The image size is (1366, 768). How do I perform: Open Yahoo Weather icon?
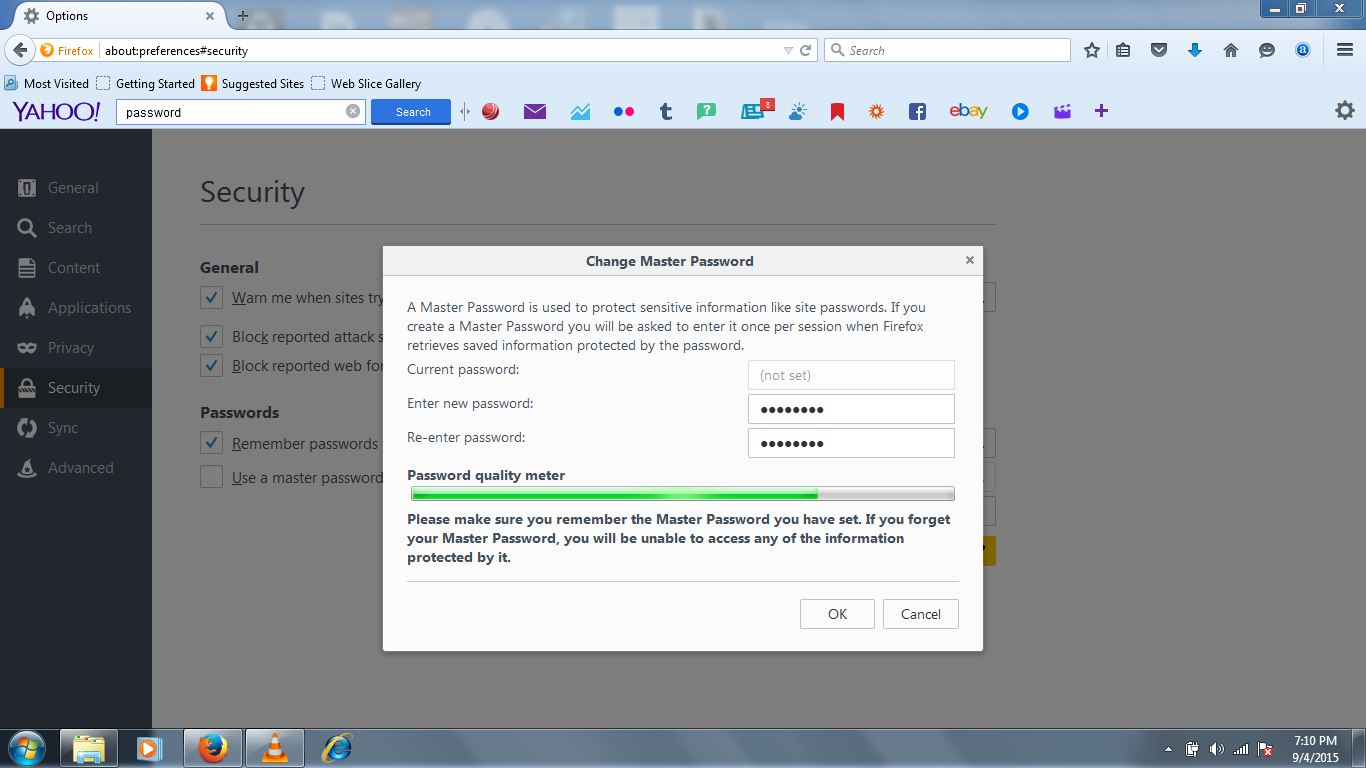point(797,111)
